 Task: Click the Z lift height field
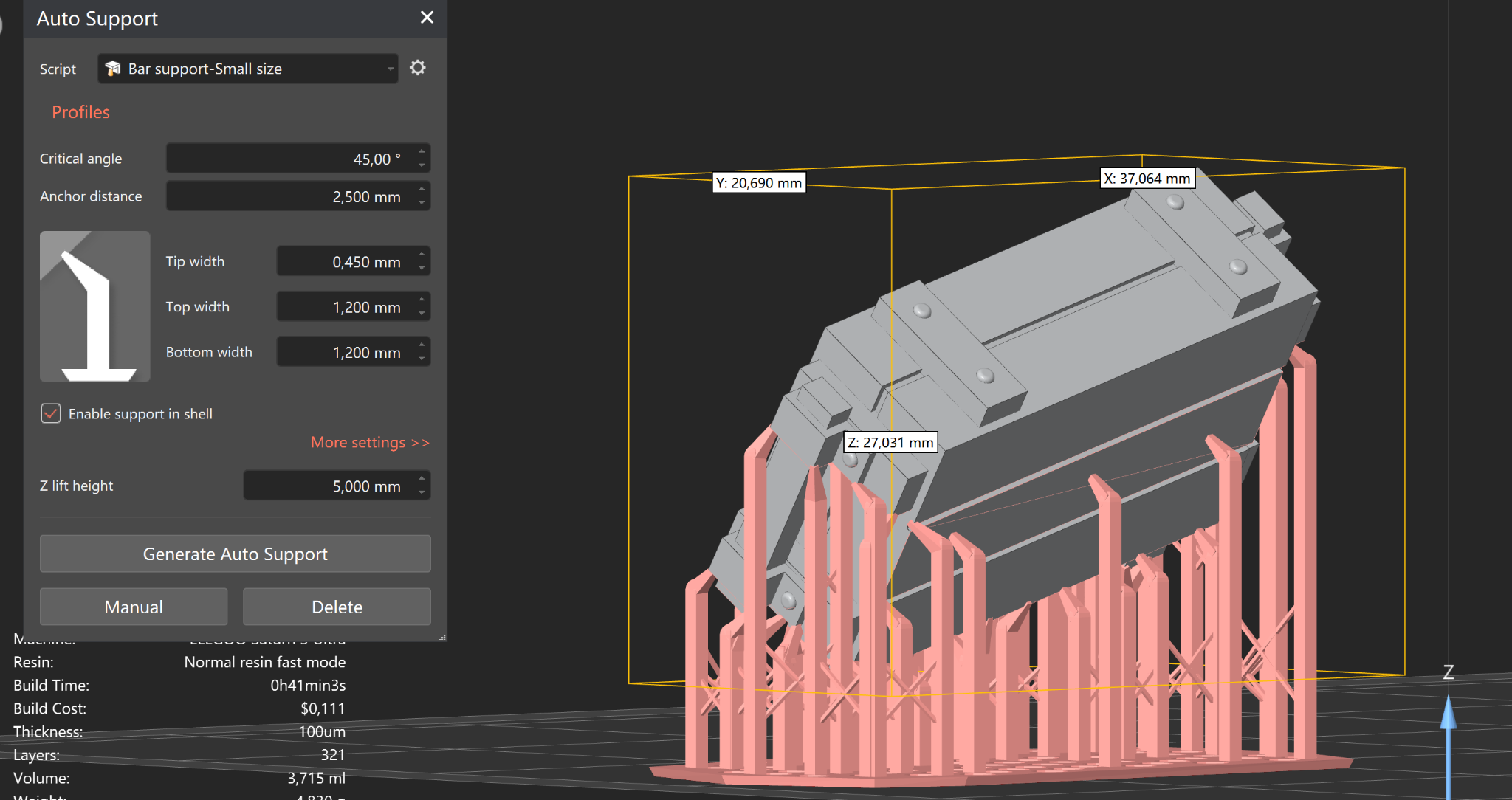(329, 486)
